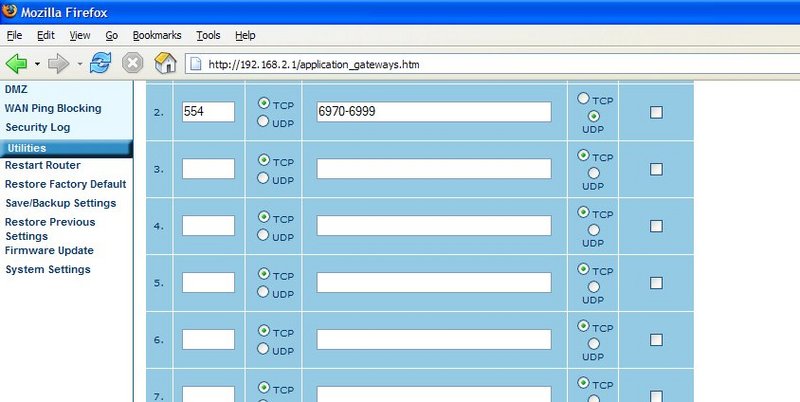Click the Firefox logo in title bar
This screenshot has width=800, height=402.
(10, 11)
